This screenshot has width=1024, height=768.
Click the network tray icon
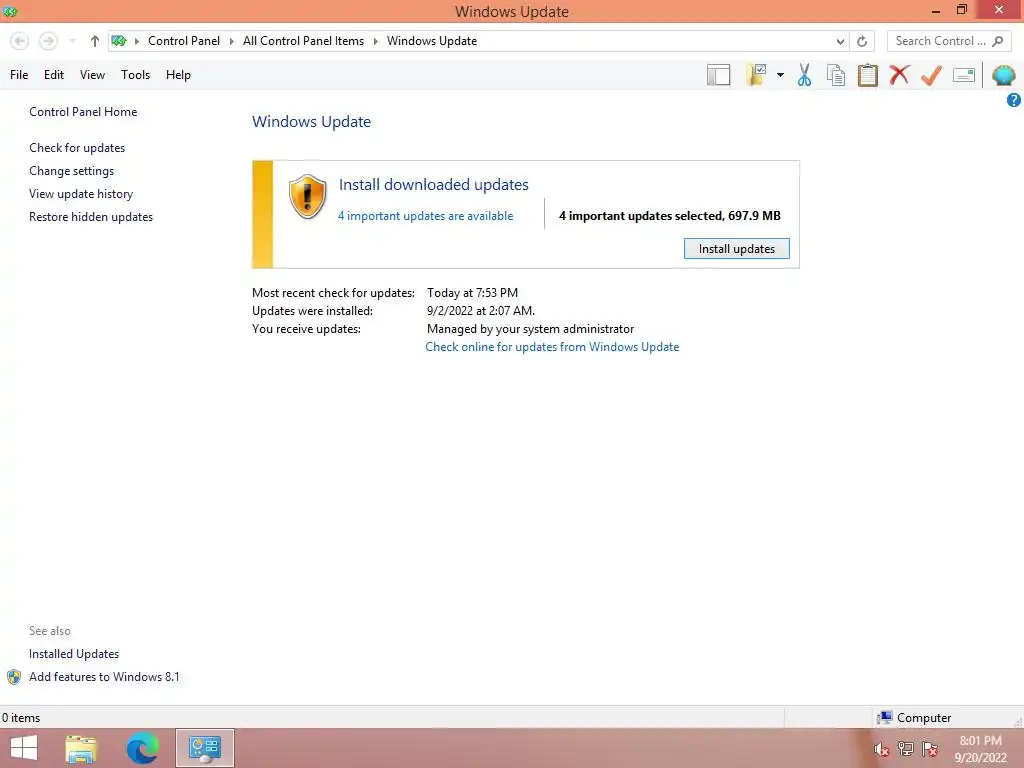point(905,749)
